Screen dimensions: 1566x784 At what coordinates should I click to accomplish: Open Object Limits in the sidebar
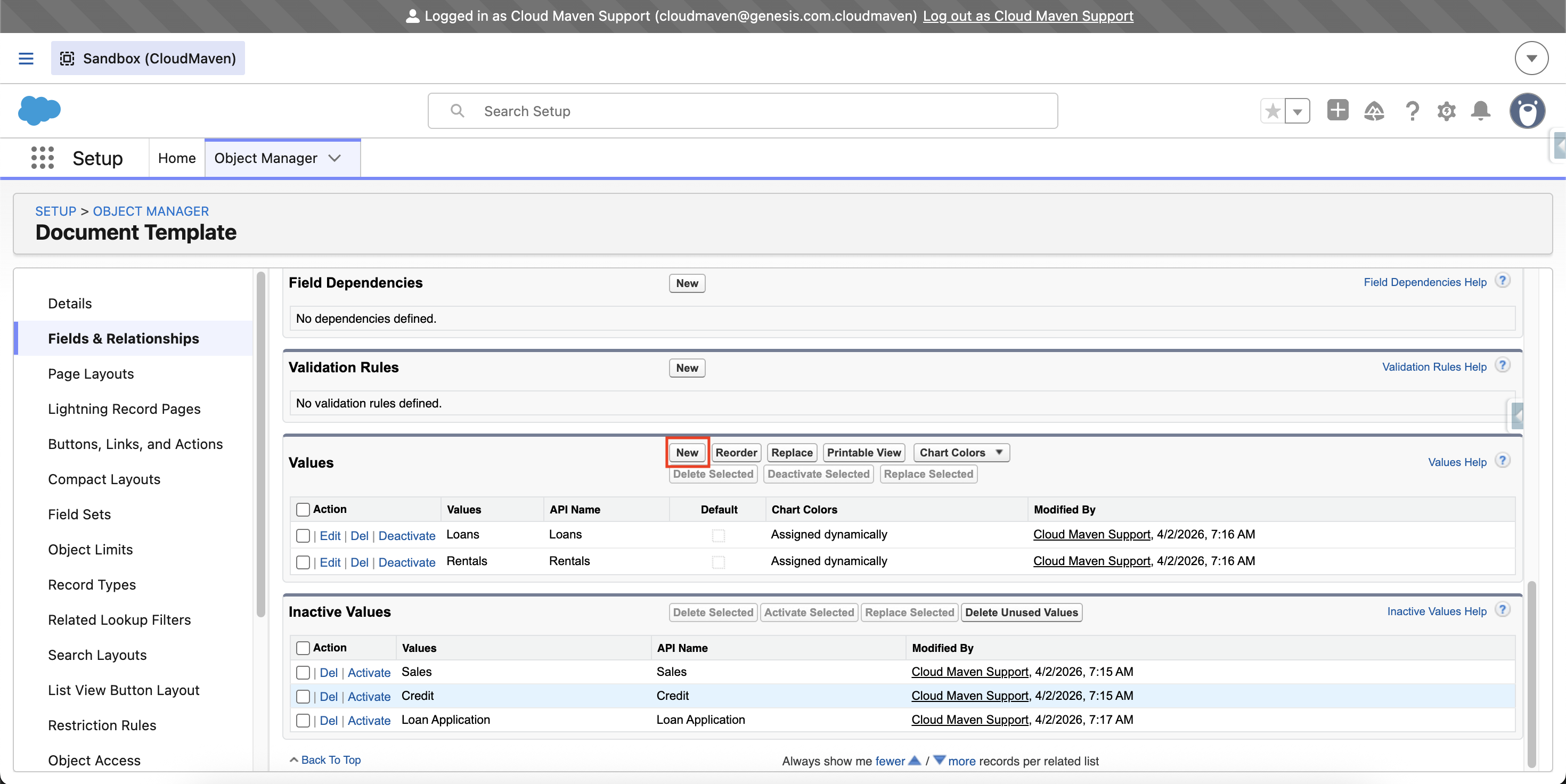(91, 550)
